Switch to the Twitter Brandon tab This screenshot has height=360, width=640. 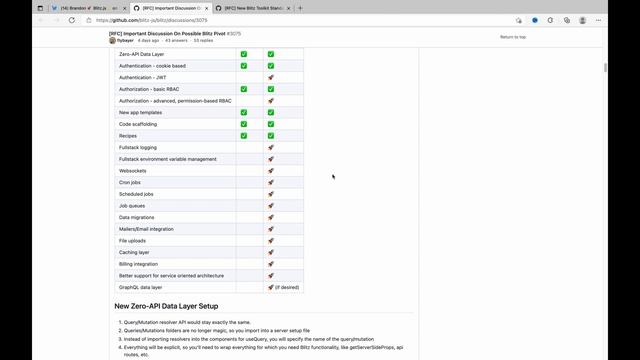click(x=89, y=8)
